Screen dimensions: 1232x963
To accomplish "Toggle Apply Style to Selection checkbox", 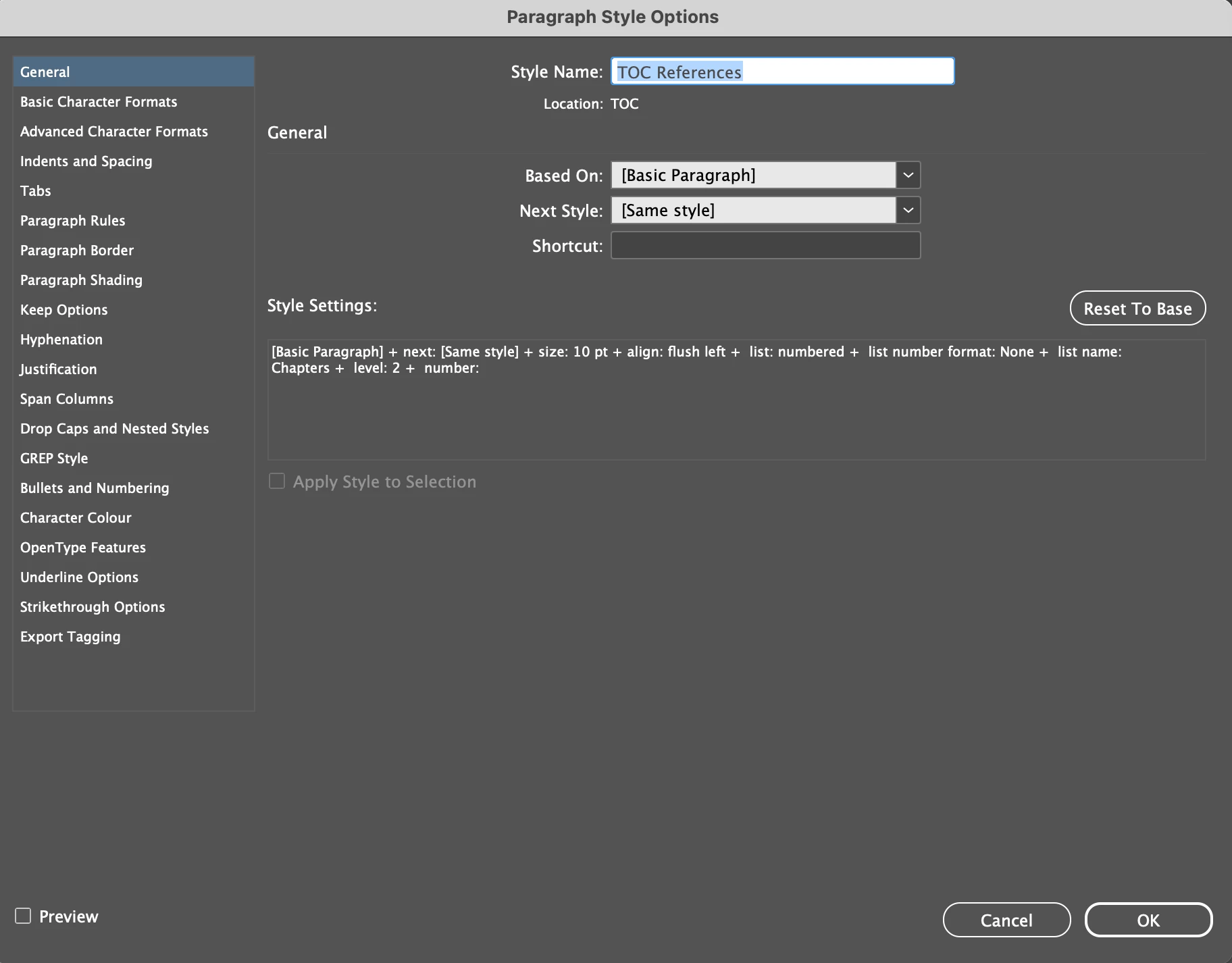I will (277, 481).
